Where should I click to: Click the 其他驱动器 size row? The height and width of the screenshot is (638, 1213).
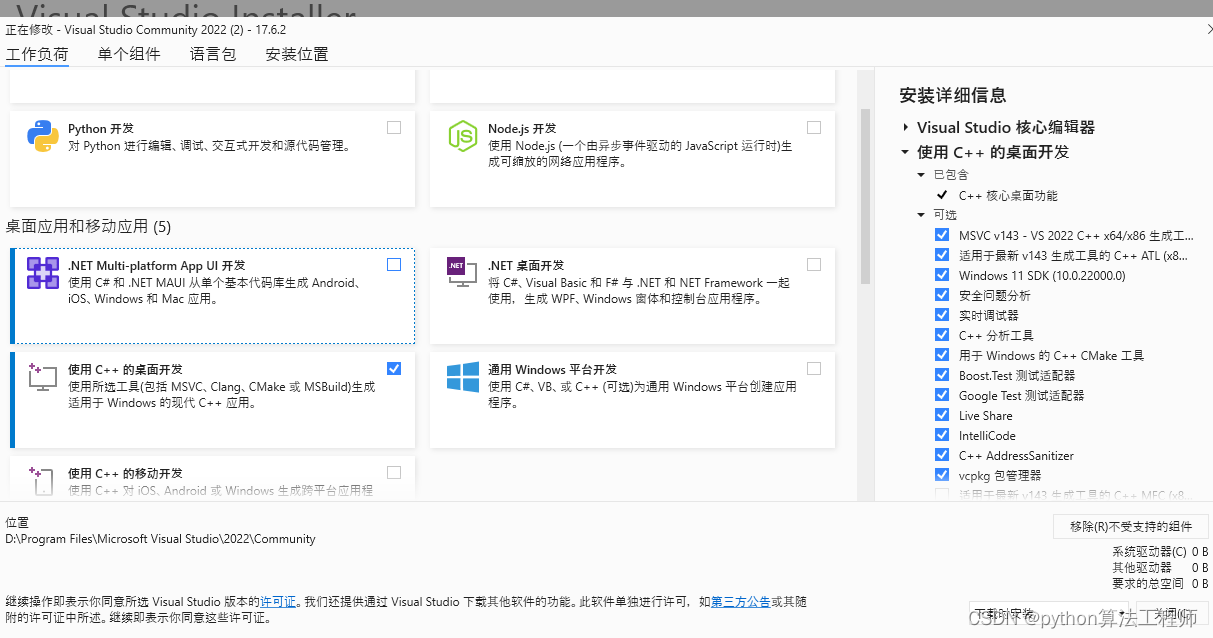pyautogui.click(x=1160, y=567)
